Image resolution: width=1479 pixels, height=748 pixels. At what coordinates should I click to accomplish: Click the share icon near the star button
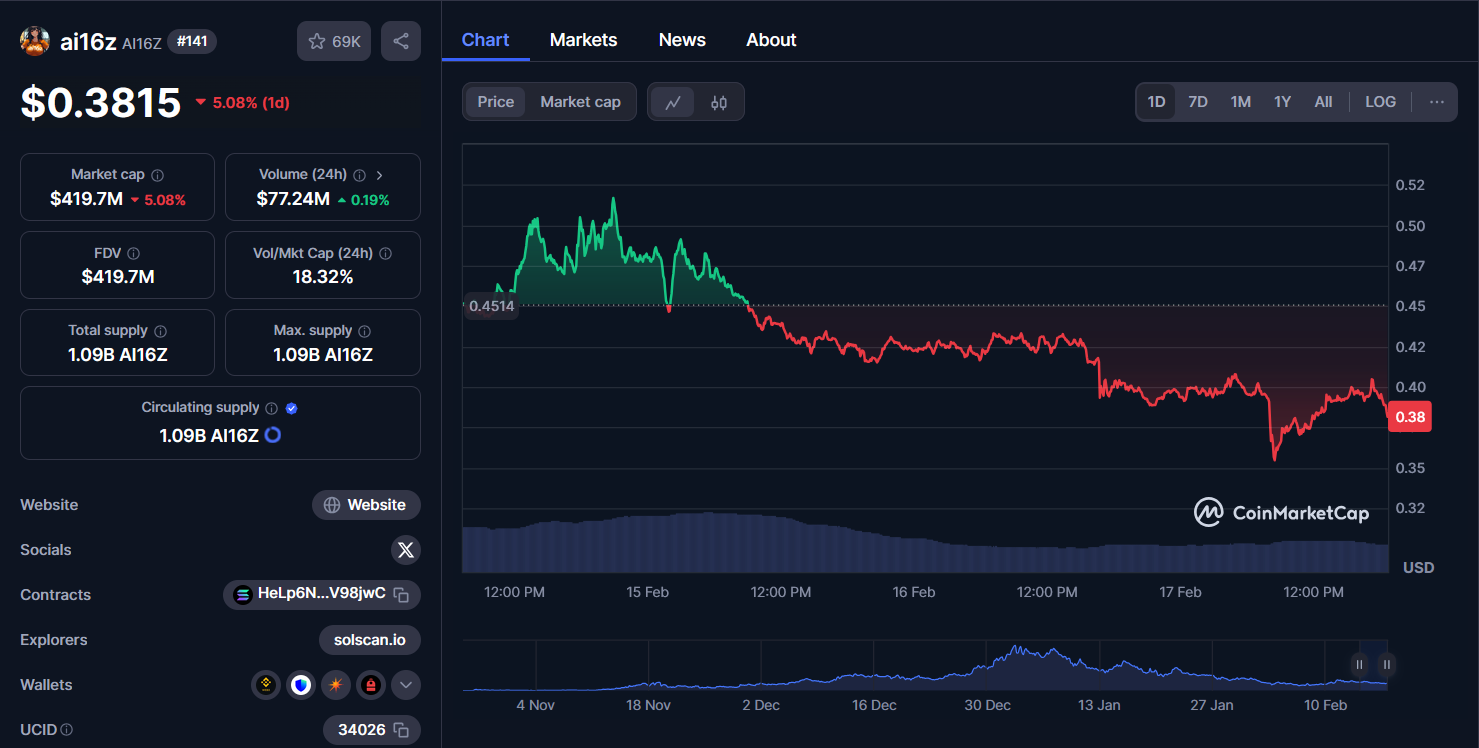click(x=400, y=41)
